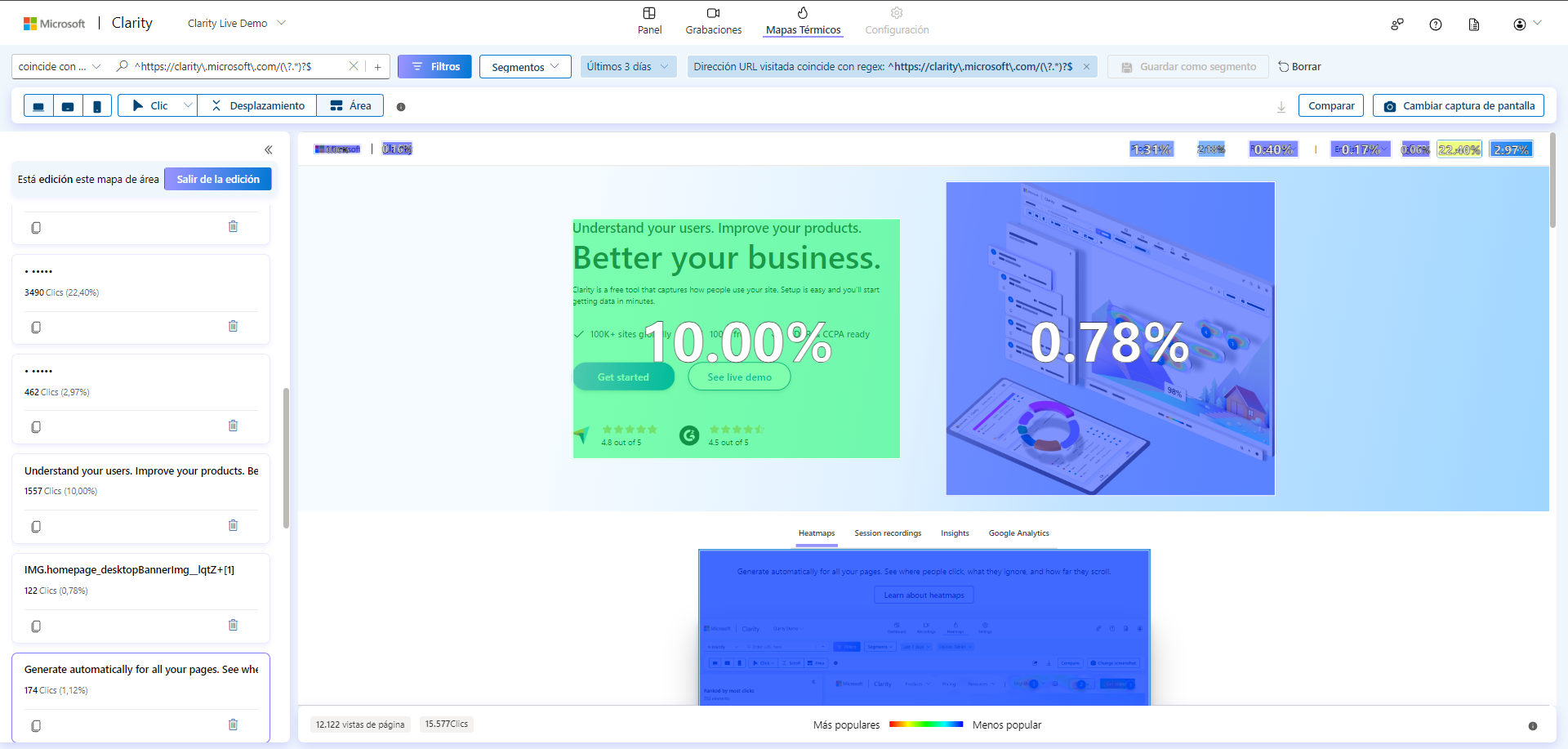The height and width of the screenshot is (749, 1568).
Task: Click the bottom-right legend info icon
Action: pyautogui.click(x=1533, y=726)
